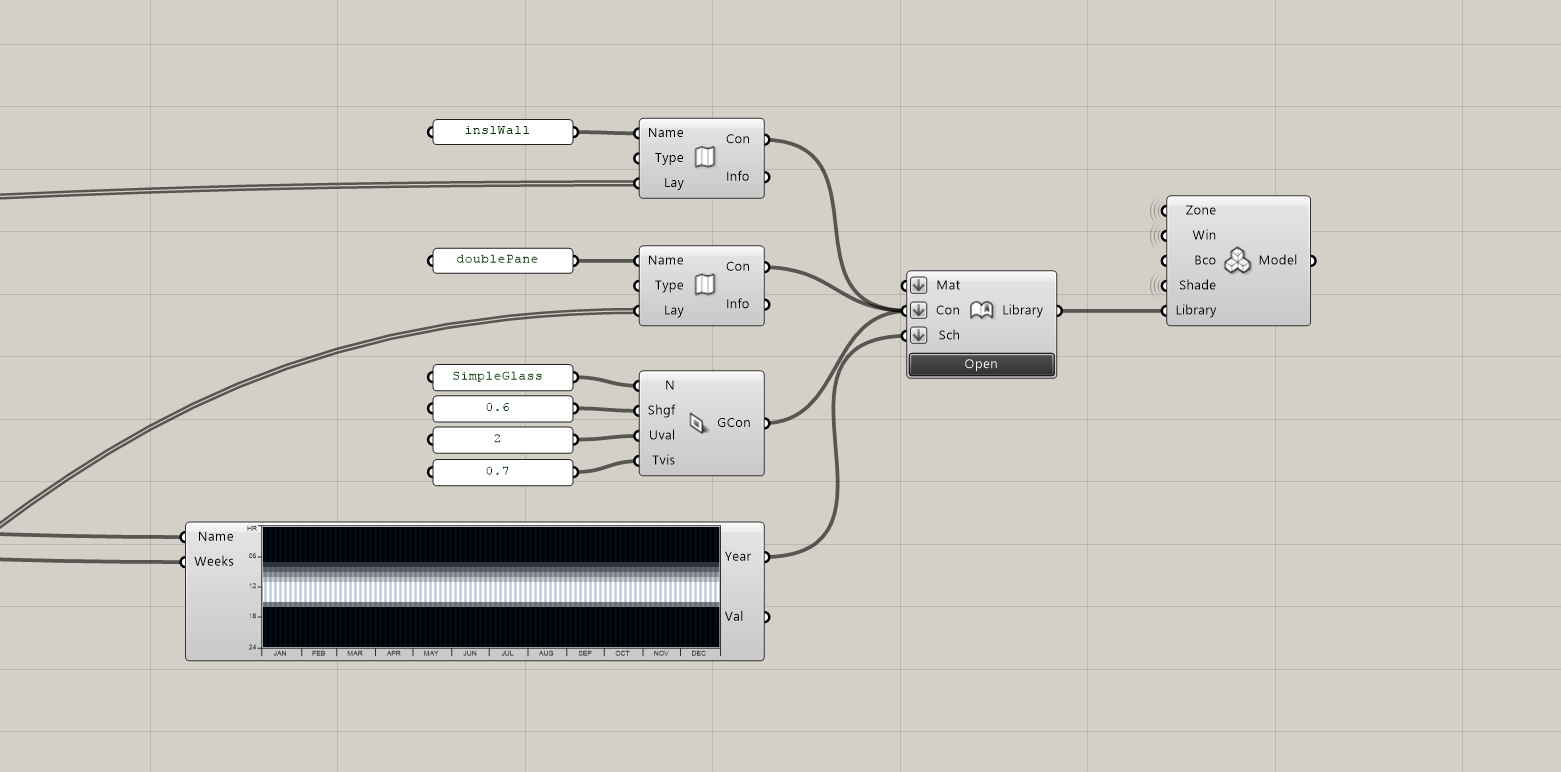Click the Bco input on Model component
The width and height of the screenshot is (1561, 772).
(1205, 260)
